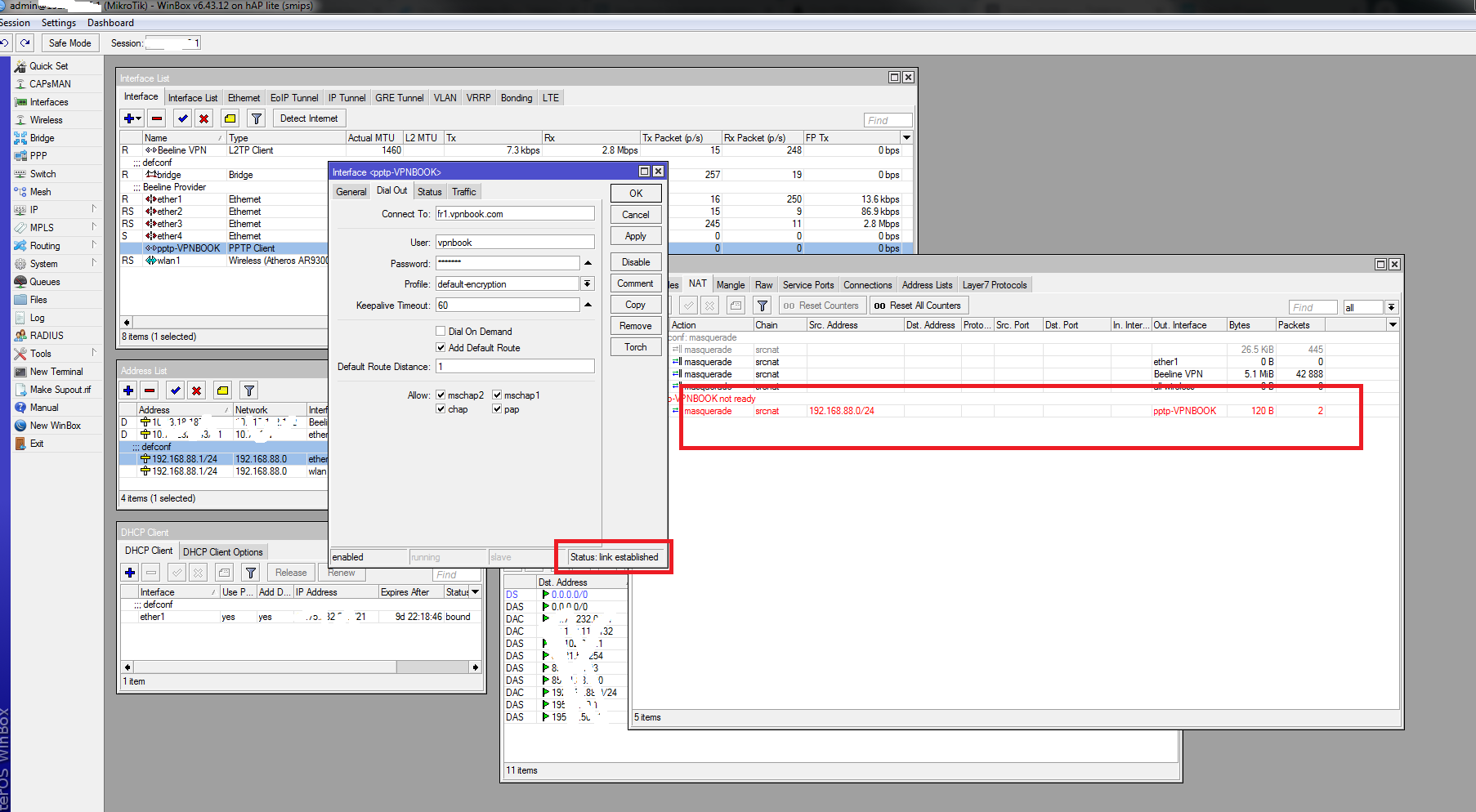Toggle mschap2 allow checkbox
Image resolution: width=1476 pixels, height=812 pixels.
pos(441,395)
